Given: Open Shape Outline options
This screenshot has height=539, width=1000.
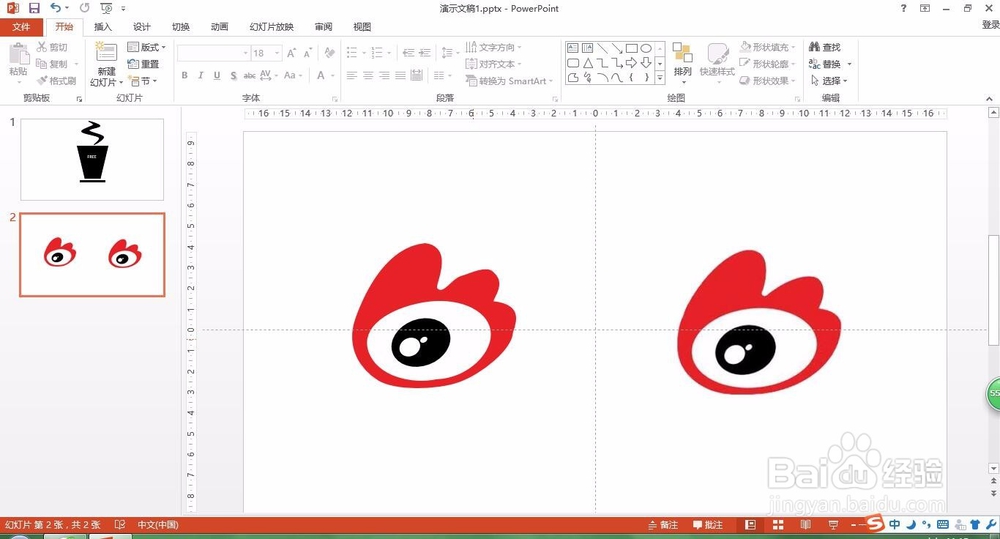Looking at the screenshot, I should pyautogui.click(x=768, y=64).
